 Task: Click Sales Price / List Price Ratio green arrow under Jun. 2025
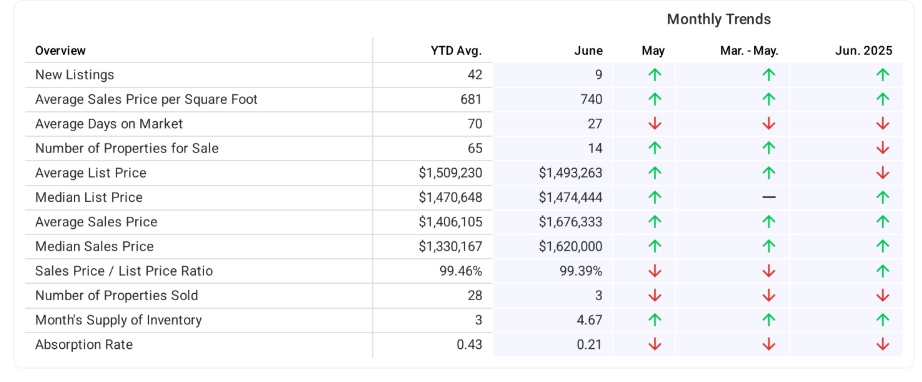883,271
